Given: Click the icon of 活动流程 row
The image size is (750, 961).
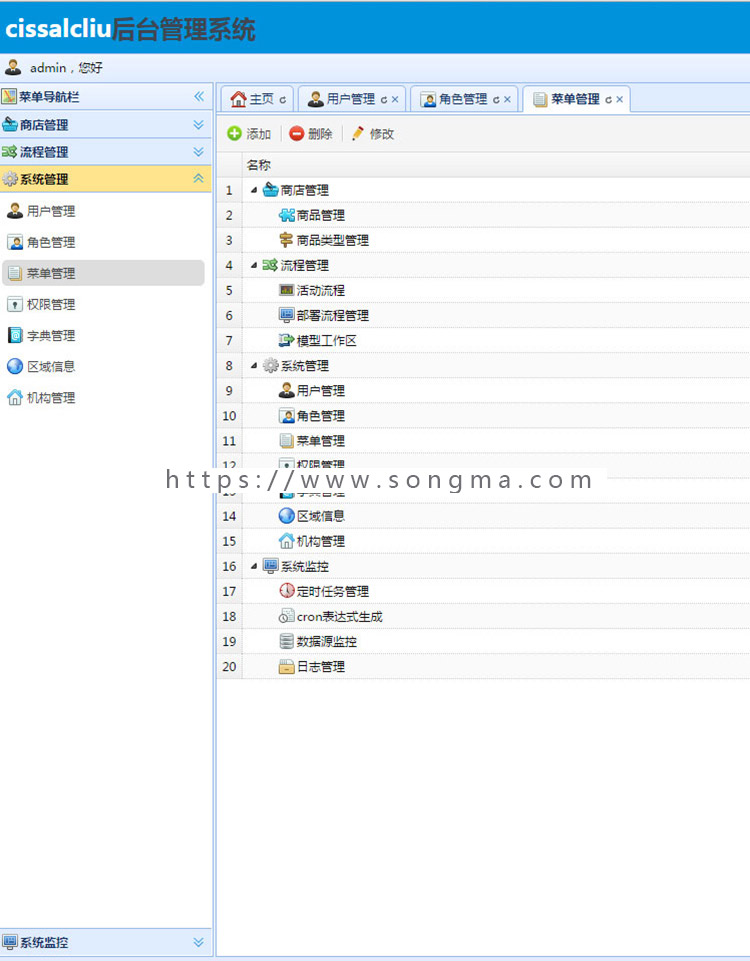Looking at the screenshot, I should pos(286,290).
